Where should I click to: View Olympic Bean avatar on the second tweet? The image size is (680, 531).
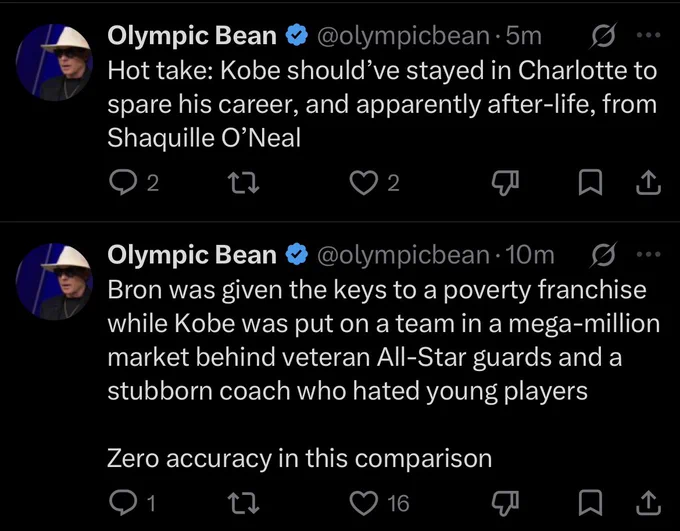(x=54, y=282)
